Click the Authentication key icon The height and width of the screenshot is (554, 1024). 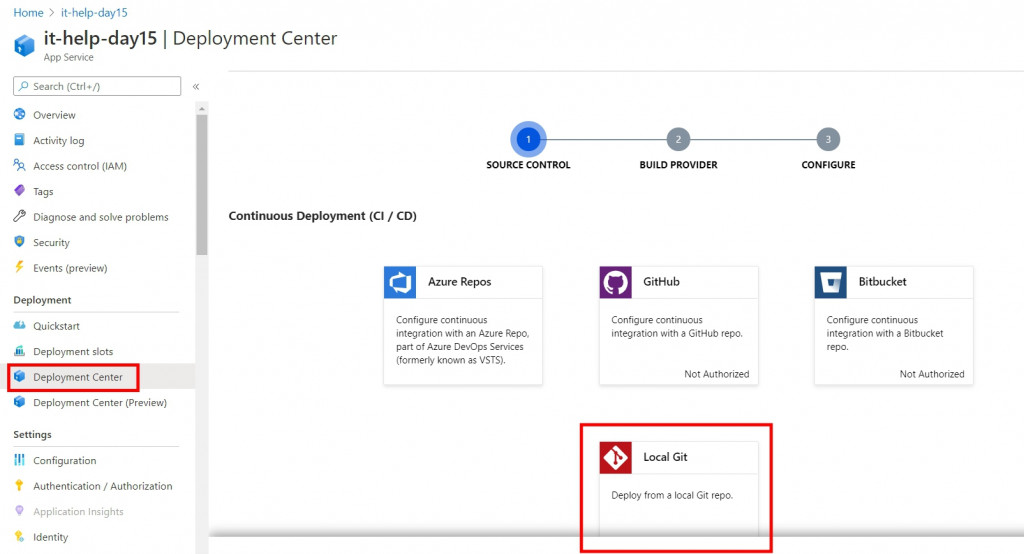[x=20, y=485]
